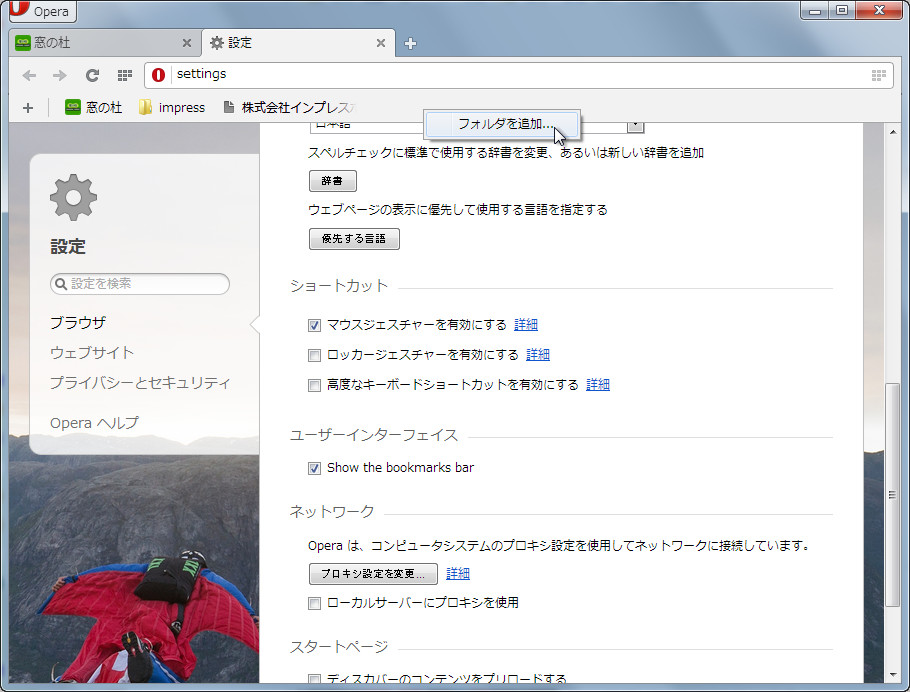Click the vertical scrollbar thumb

(x=893, y=495)
